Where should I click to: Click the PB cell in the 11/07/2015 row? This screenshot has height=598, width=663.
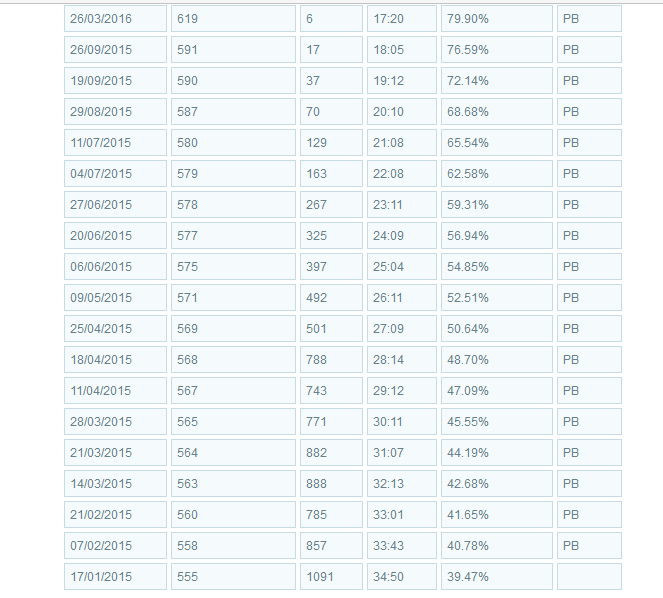tap(589, 143)
